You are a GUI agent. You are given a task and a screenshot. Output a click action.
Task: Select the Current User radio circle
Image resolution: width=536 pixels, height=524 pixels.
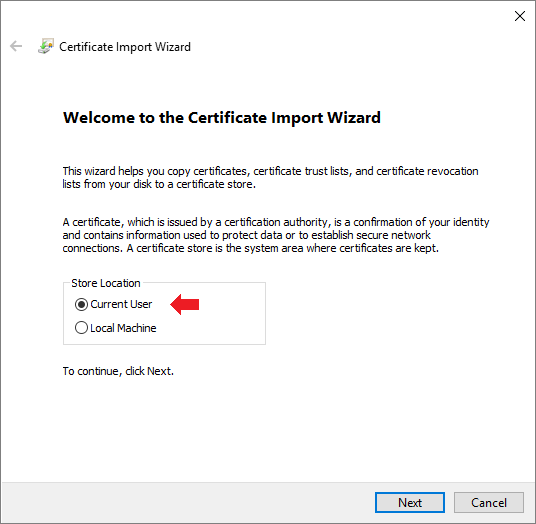click(x=81, y=304)
